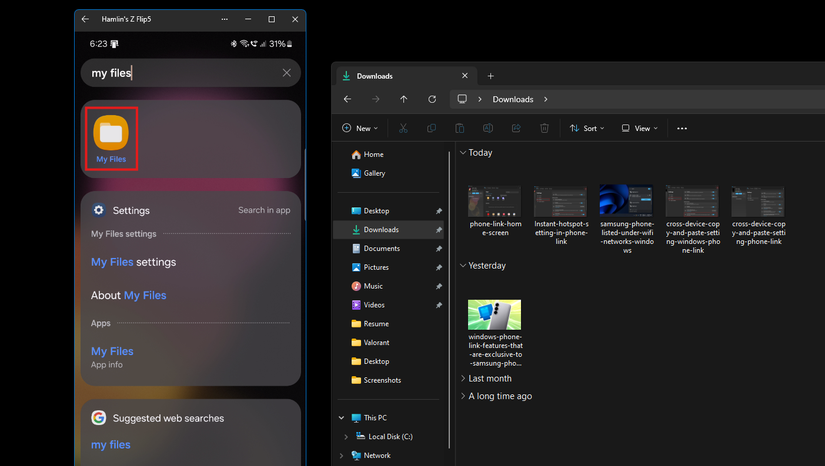825x466 pixels.
Task: Expand the Last month group
Action: [463, 379]
